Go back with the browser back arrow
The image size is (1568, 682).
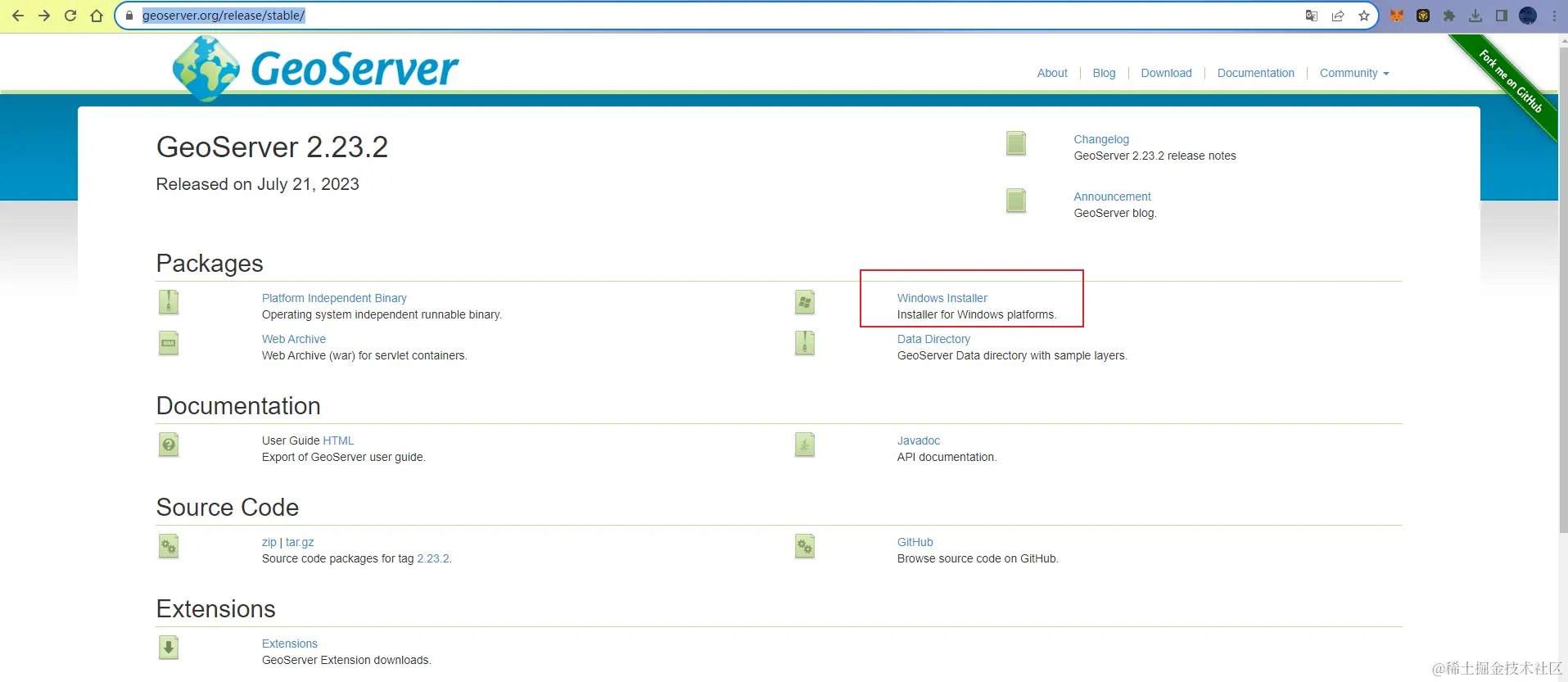point(18,16)
